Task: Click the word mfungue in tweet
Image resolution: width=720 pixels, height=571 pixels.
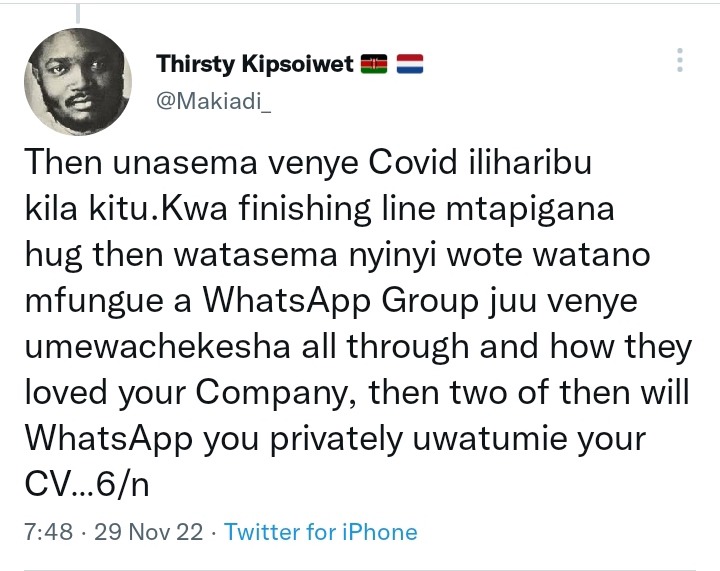Action: tap(94, 301)
